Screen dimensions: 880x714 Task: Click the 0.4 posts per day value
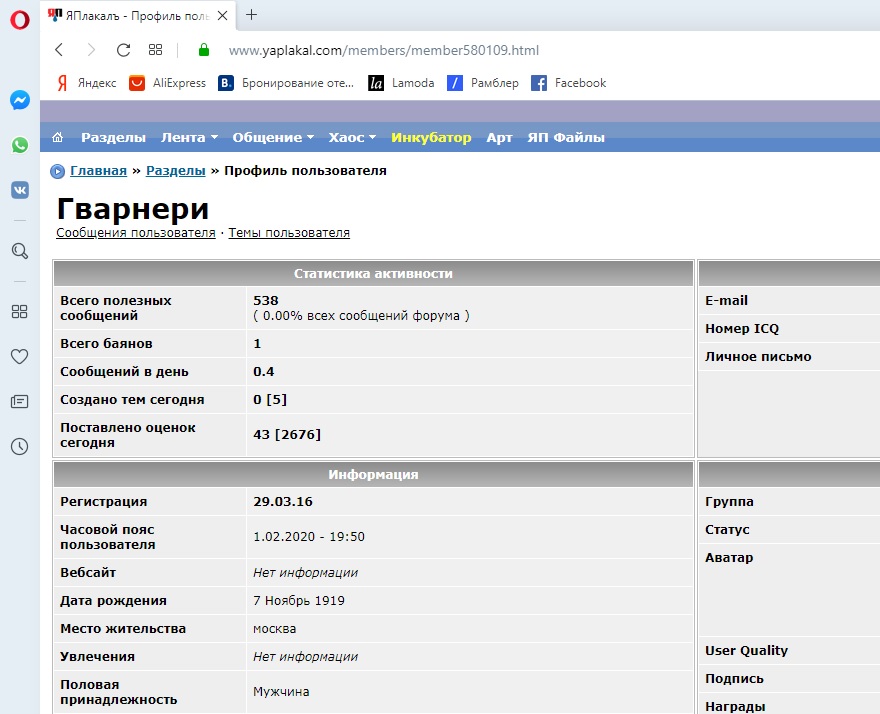pyautogui.click(x=264, y=372)
